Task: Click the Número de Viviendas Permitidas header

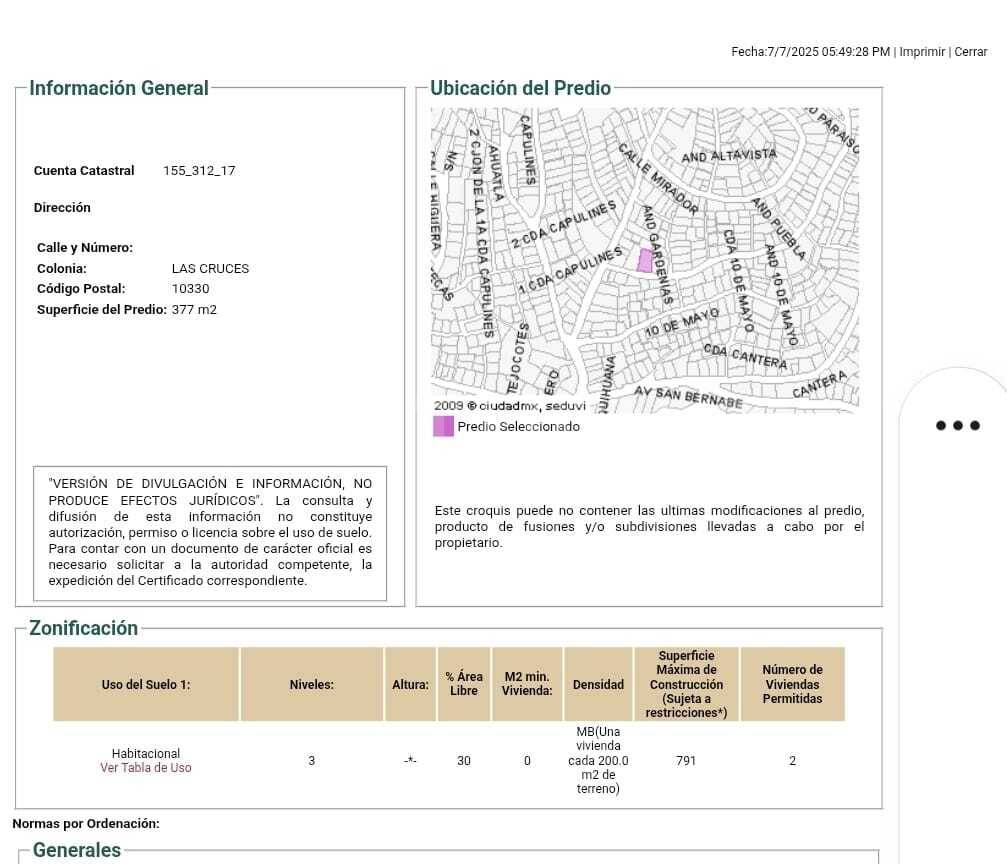Action: click(792, 684)
